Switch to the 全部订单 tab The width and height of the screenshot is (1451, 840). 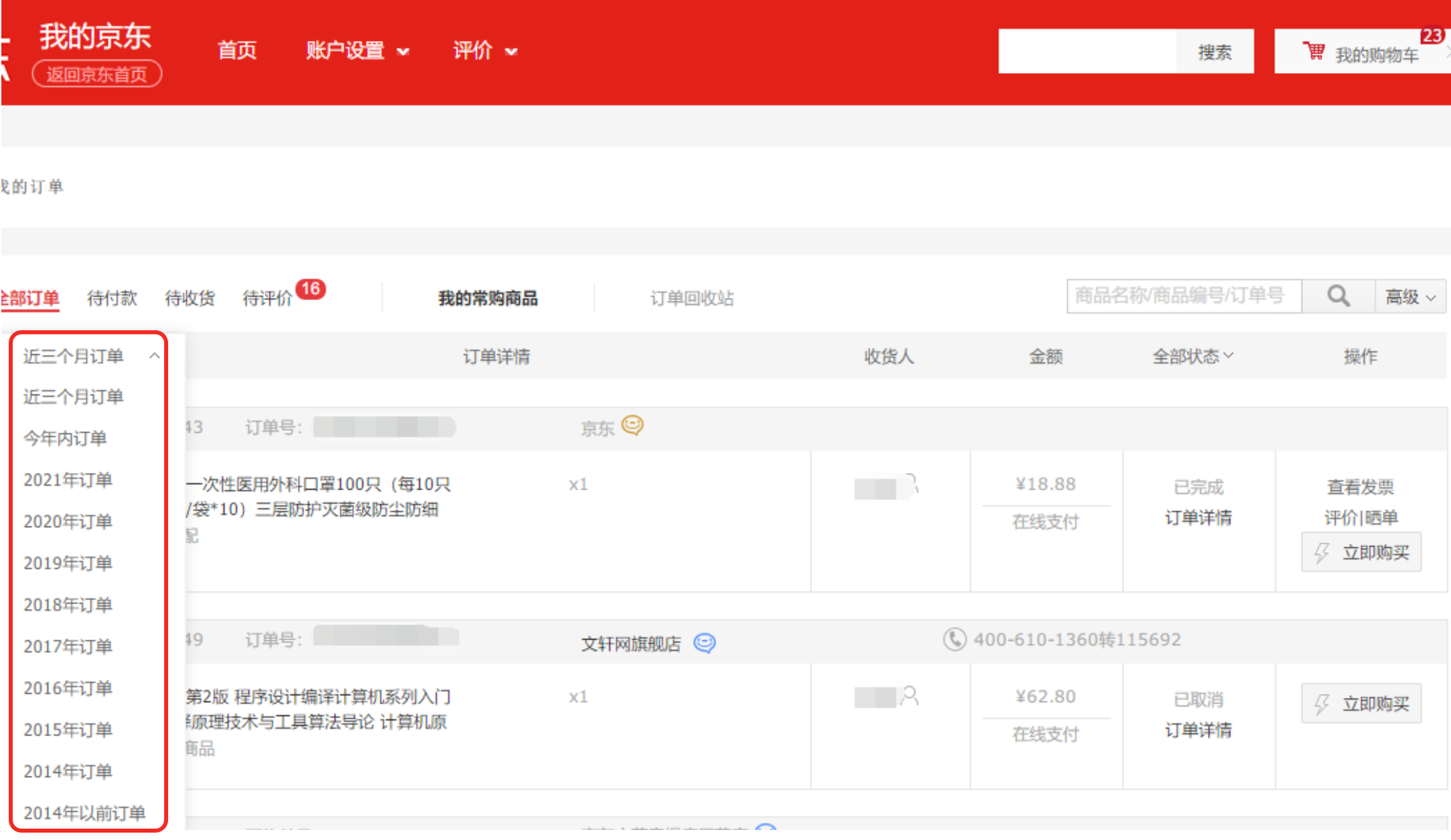30,298
